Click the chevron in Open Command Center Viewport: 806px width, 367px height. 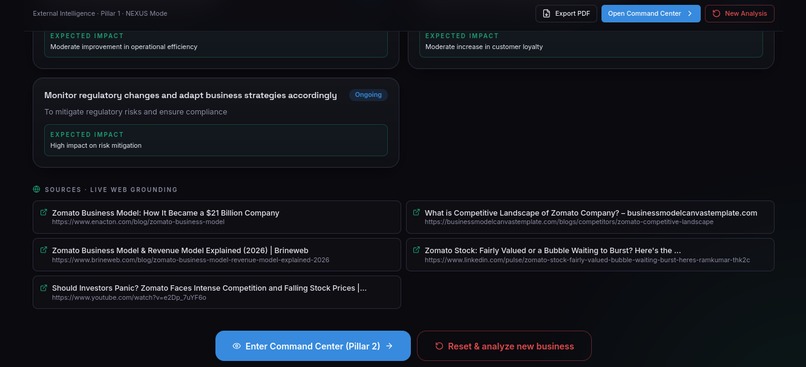pyautogui.click(x=690, y=14)
